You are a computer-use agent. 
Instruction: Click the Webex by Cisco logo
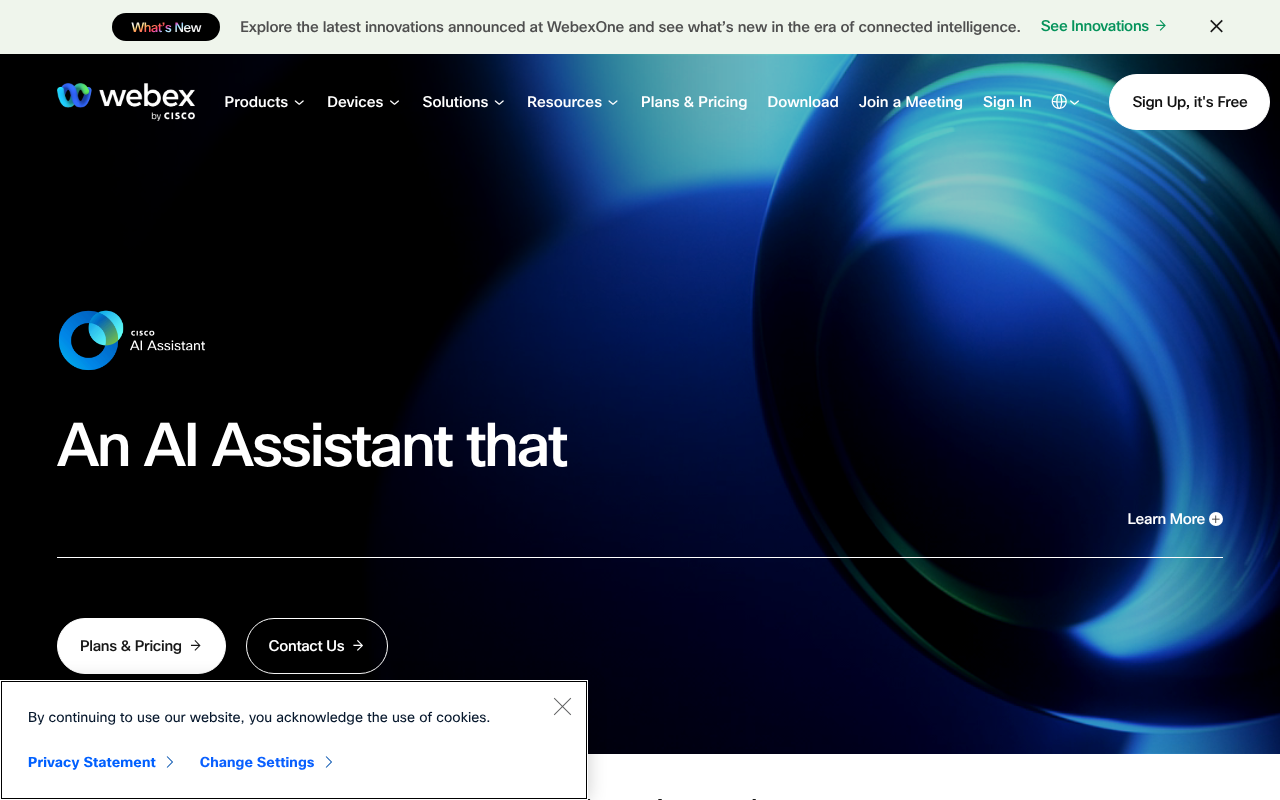[x=125, y=101]
